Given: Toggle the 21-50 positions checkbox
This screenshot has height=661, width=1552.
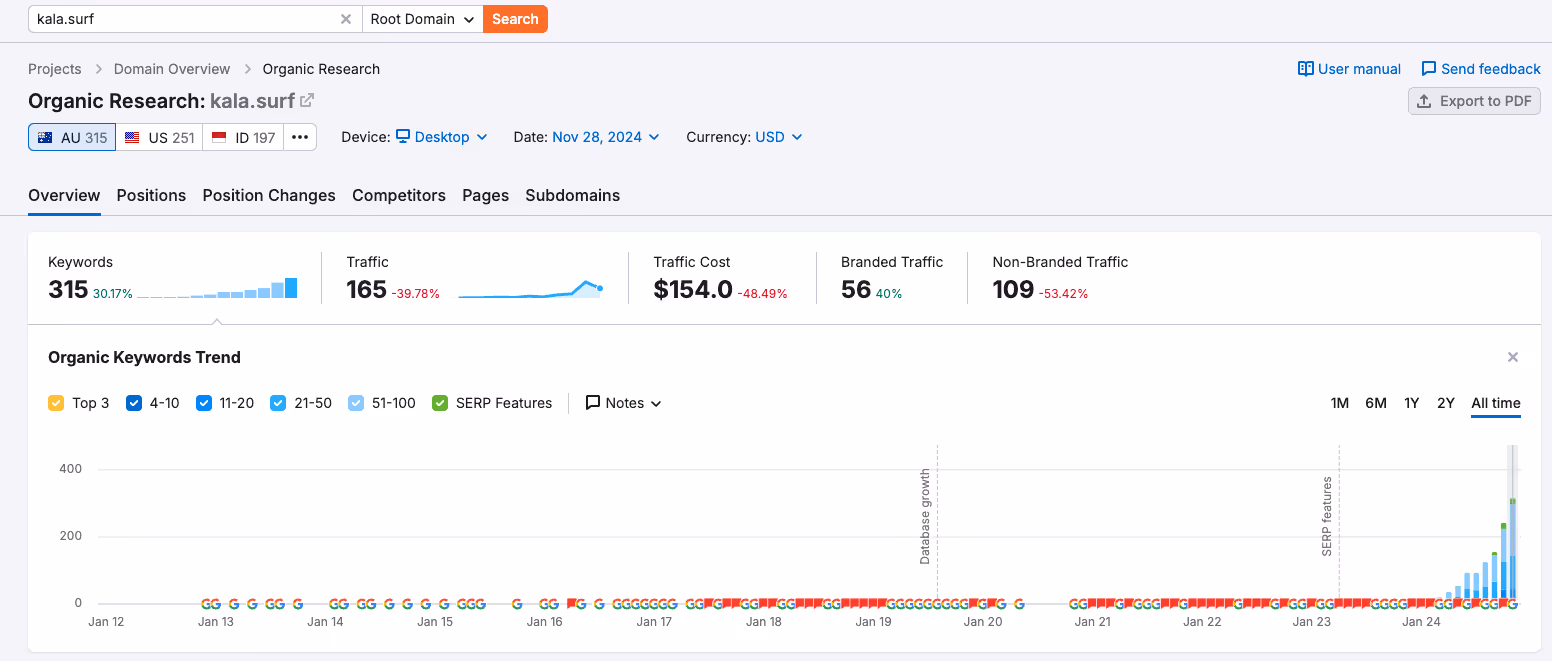Looking at the screenshot, I should pos(278,403).
